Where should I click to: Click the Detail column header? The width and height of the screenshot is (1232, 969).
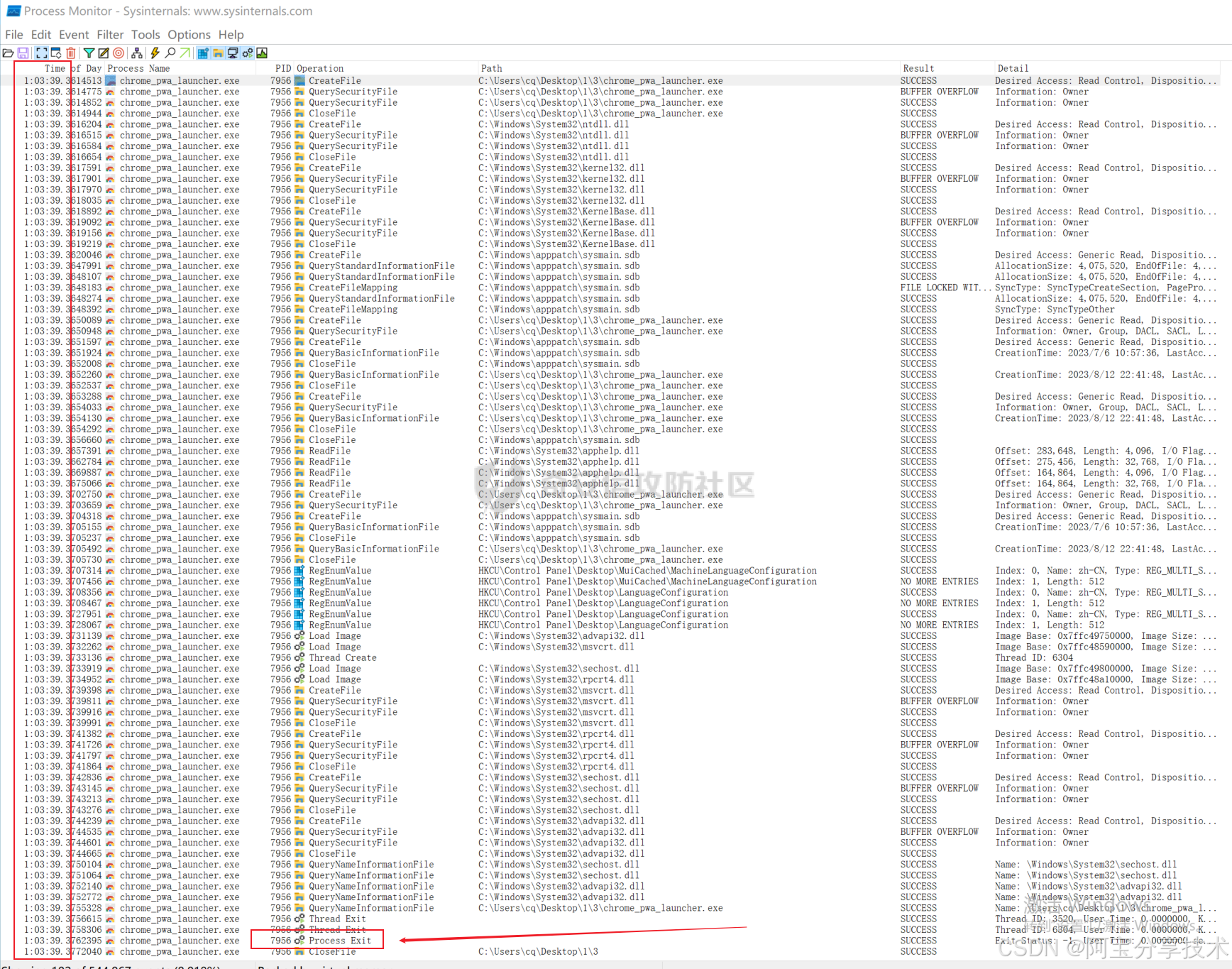pyautogui.click(x=1013, y=69)
